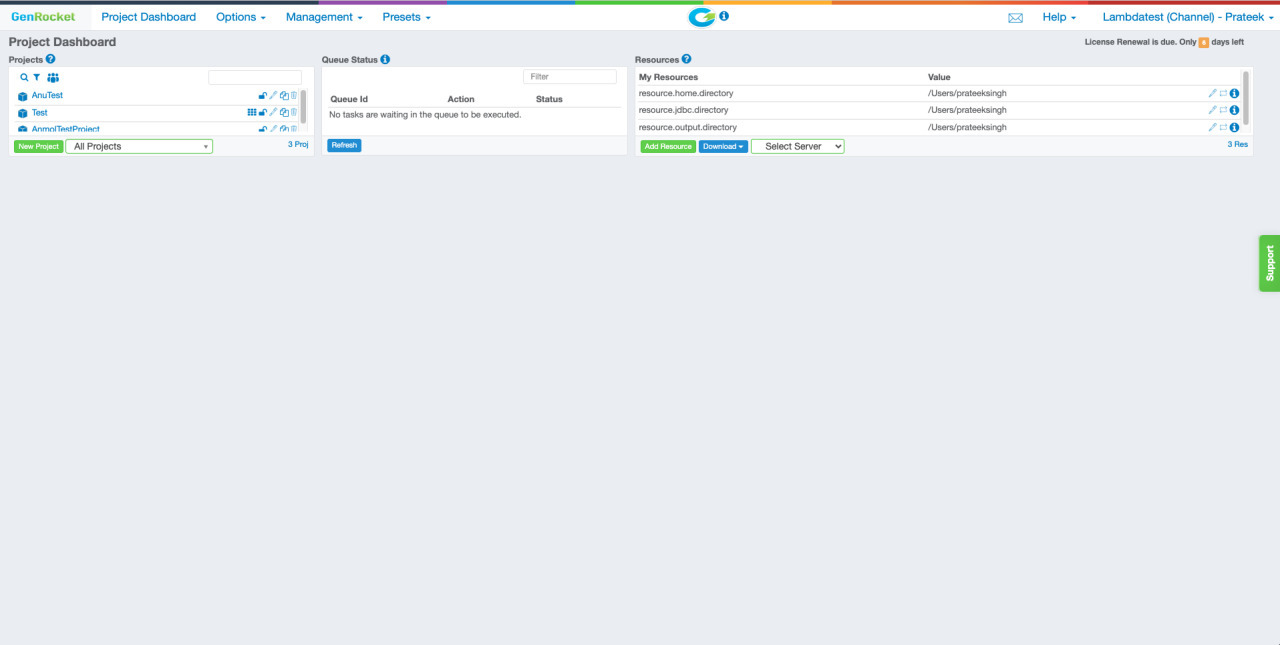Unlock the AnmolTestProject project

coord(263,128)
